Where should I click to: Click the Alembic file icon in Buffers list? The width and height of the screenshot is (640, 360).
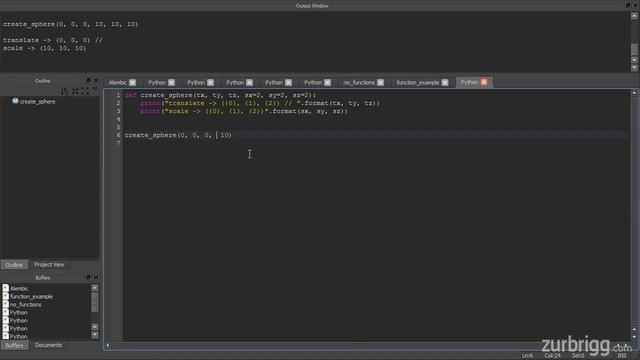click(x=6, y=288)
